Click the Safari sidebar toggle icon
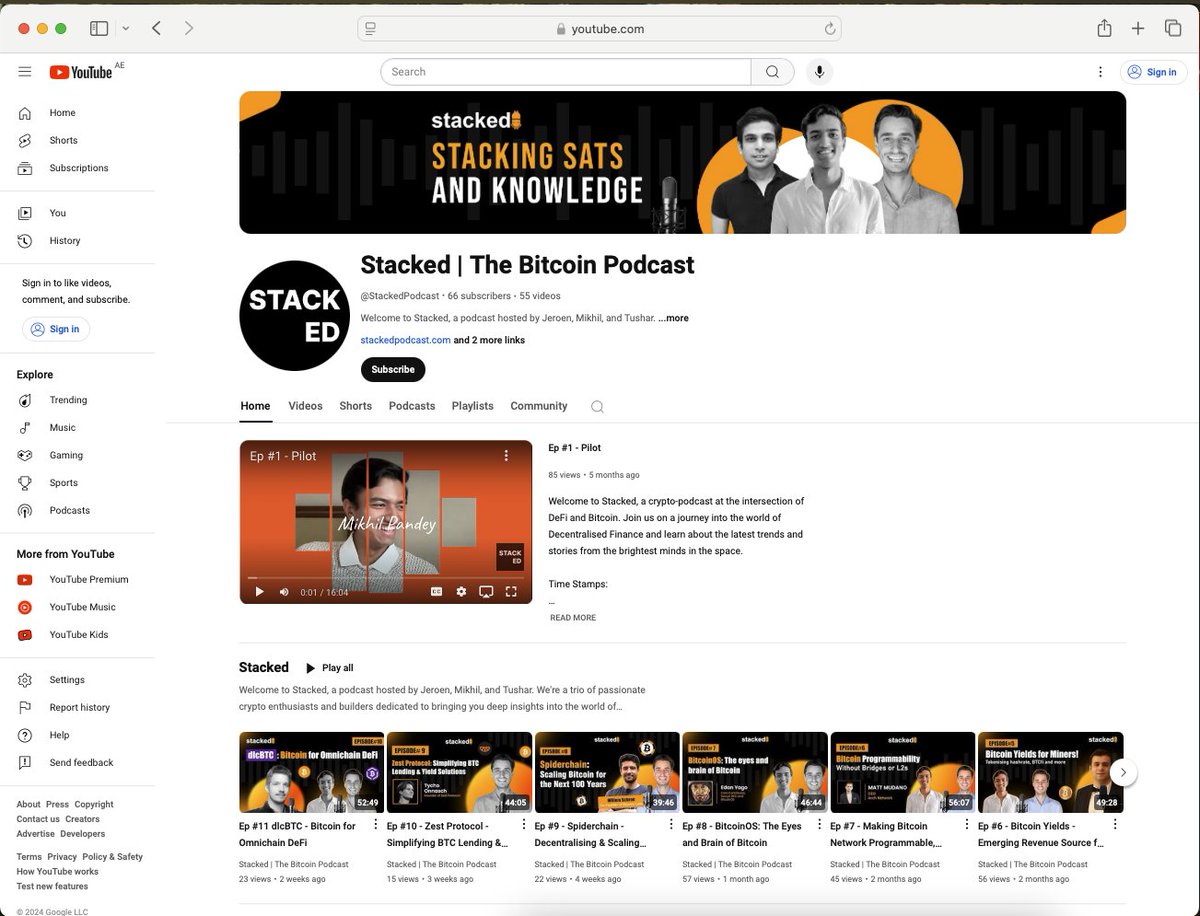This screenshot has width=1200, height=916. coord(99,29)
